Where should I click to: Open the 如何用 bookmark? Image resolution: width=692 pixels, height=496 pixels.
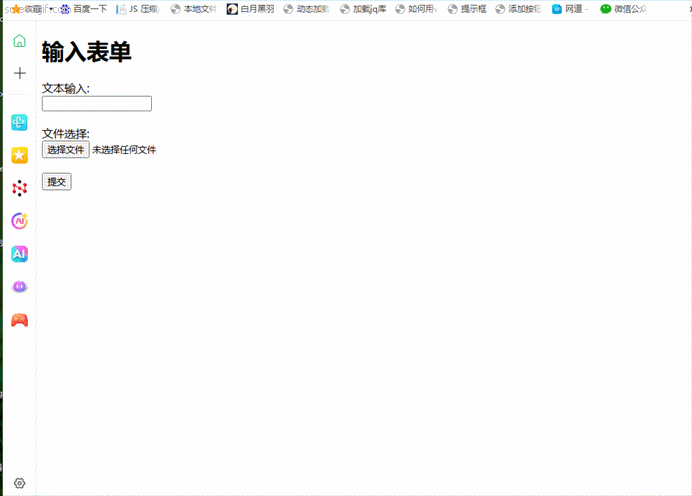click(x=416, y=9)
